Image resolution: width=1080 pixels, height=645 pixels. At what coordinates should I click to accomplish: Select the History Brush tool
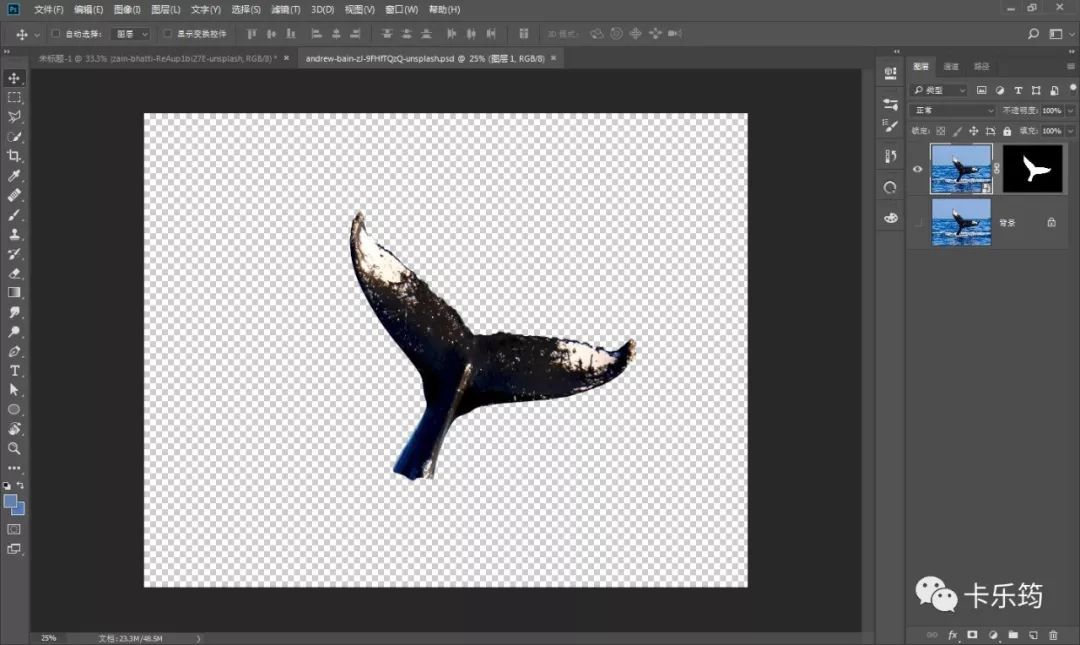pos(14,254)
